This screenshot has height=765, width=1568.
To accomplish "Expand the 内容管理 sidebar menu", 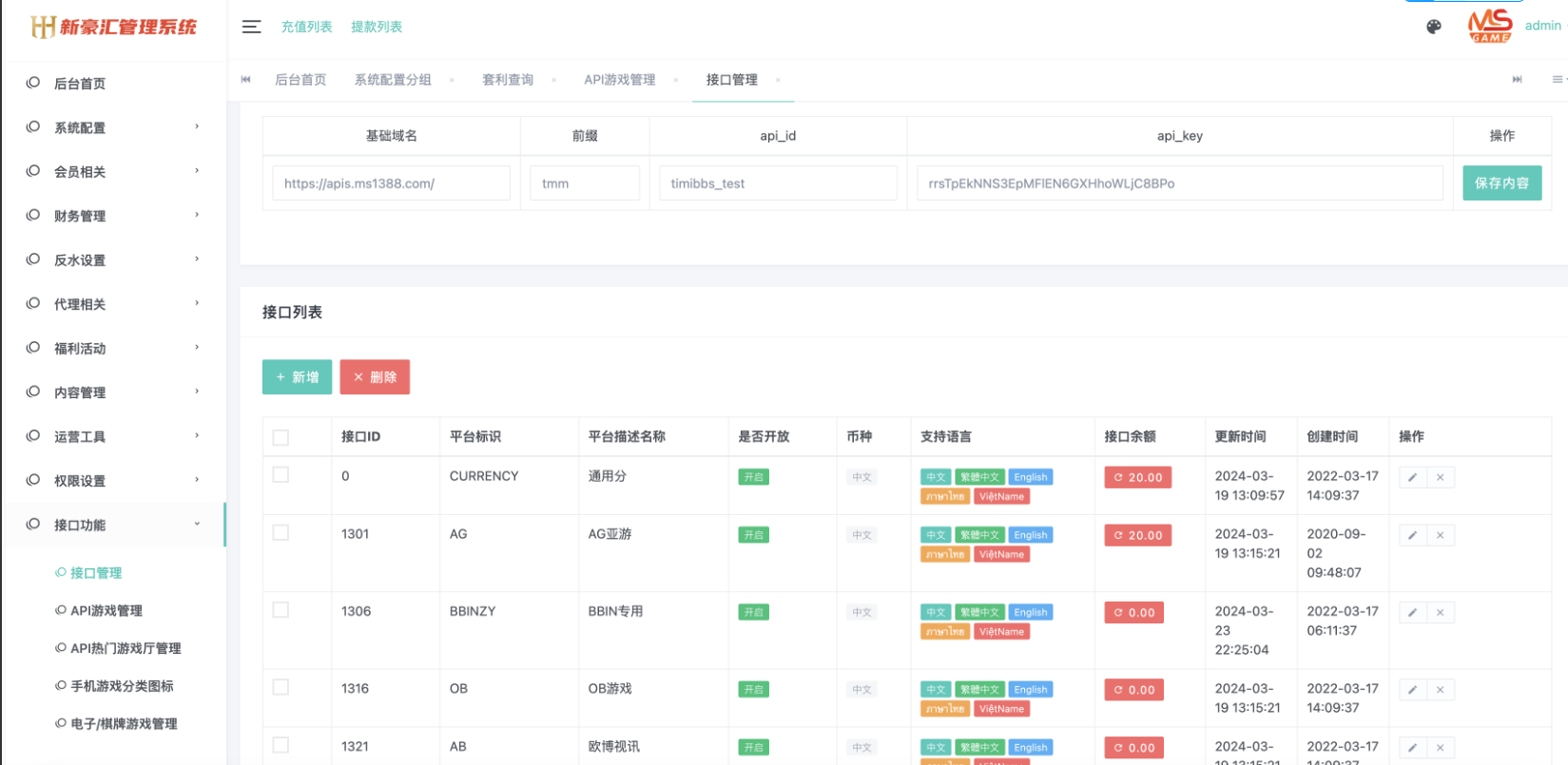I will pos(113,392).
